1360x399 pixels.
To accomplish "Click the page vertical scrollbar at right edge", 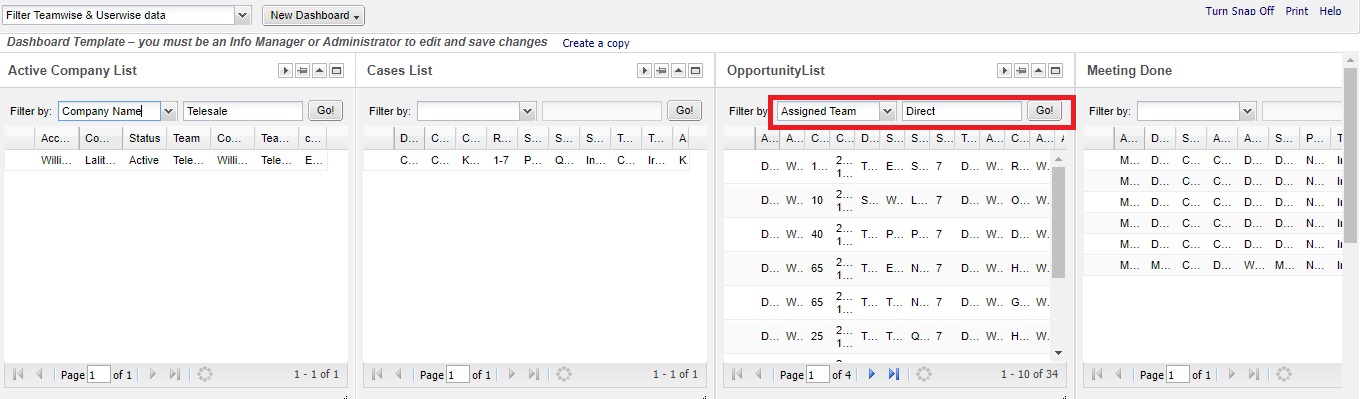I will click(1351, 155).
